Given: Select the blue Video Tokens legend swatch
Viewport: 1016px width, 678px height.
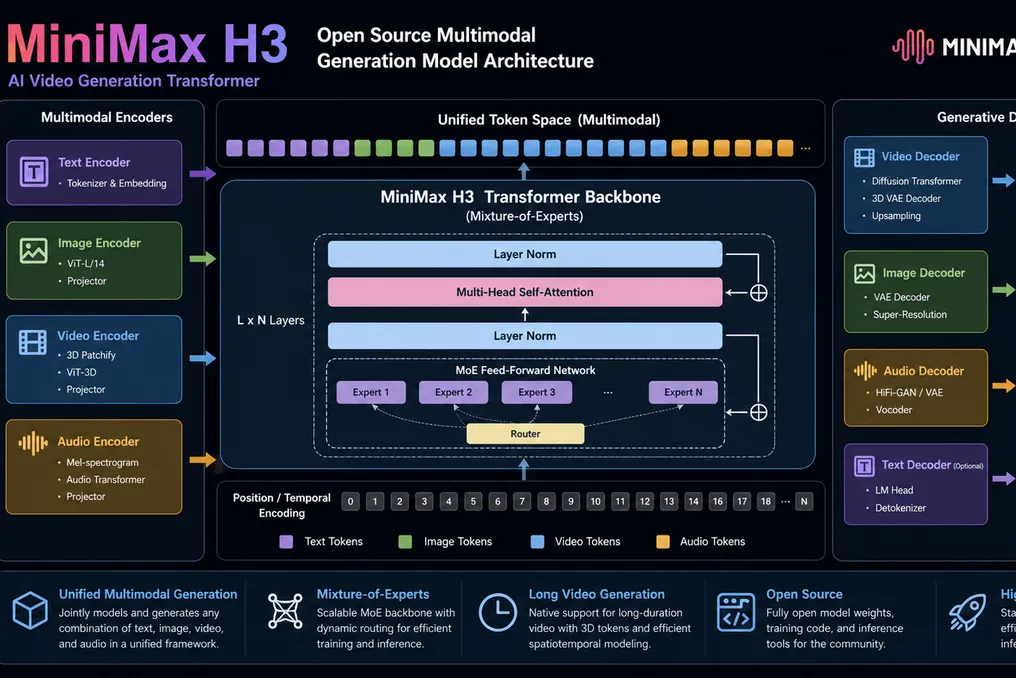Looking at the screenshot, I should click(x=537, y=542).
